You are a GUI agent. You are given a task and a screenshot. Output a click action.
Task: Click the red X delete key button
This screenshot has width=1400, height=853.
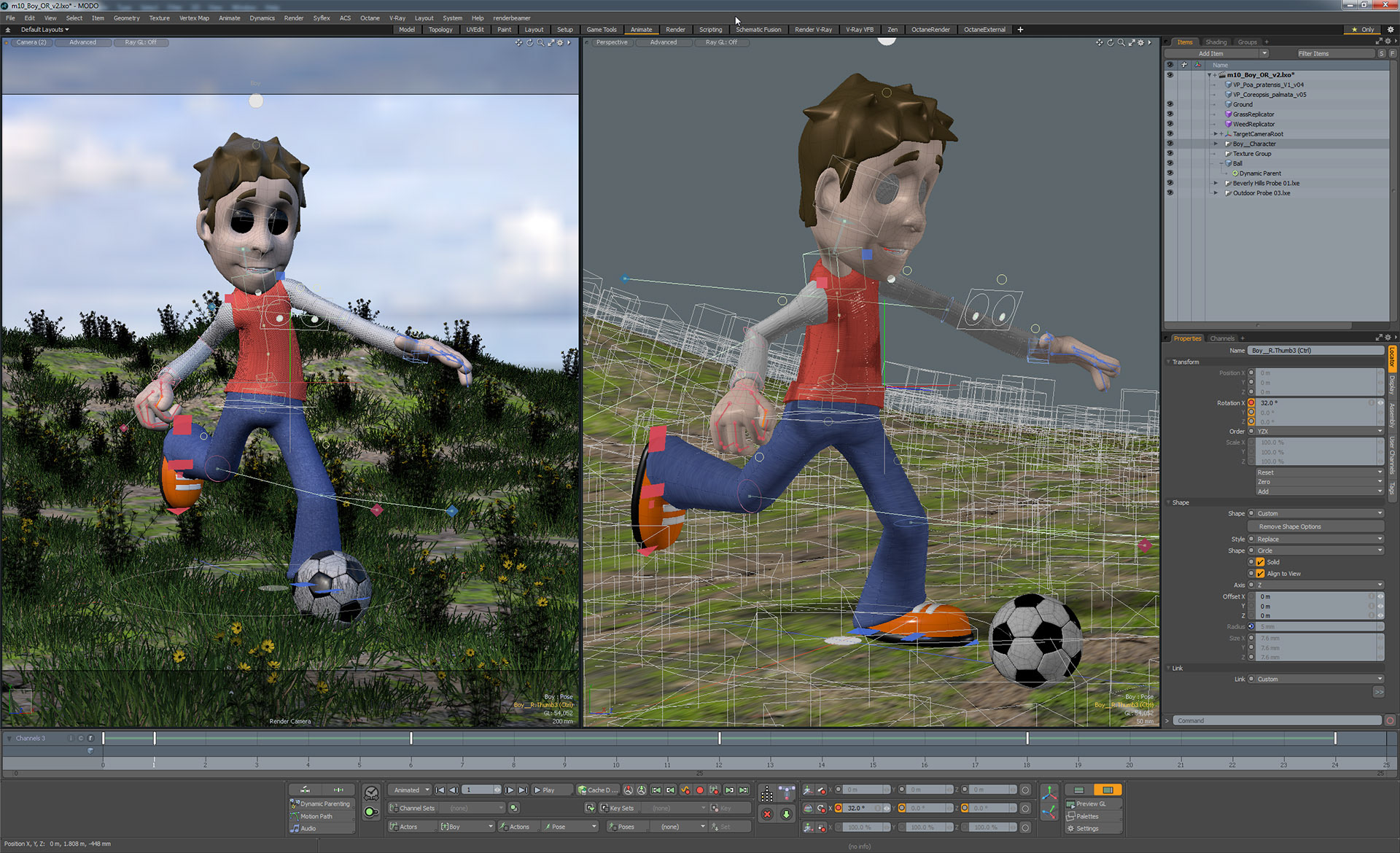(767, 814)
